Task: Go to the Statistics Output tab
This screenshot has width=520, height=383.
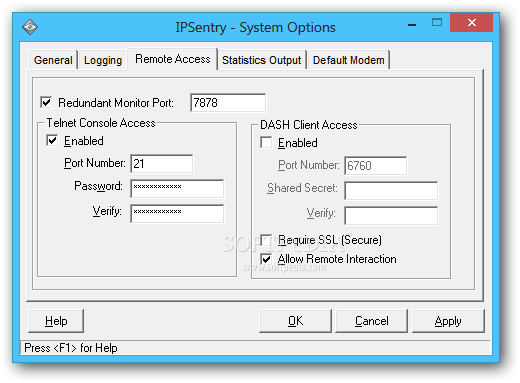Action: pos(262,60)
